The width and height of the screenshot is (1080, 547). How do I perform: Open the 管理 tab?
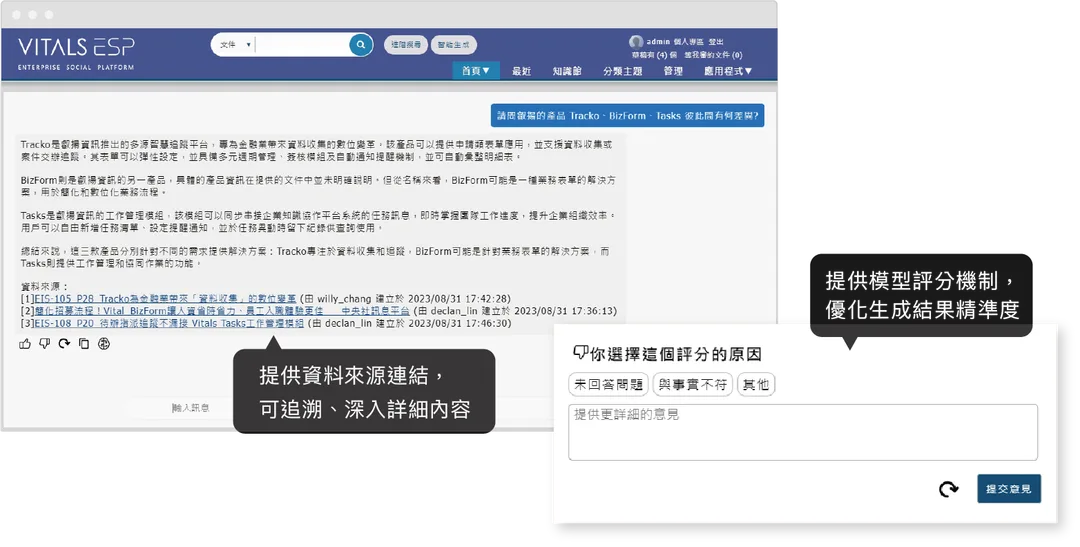[x=673, y=71]
